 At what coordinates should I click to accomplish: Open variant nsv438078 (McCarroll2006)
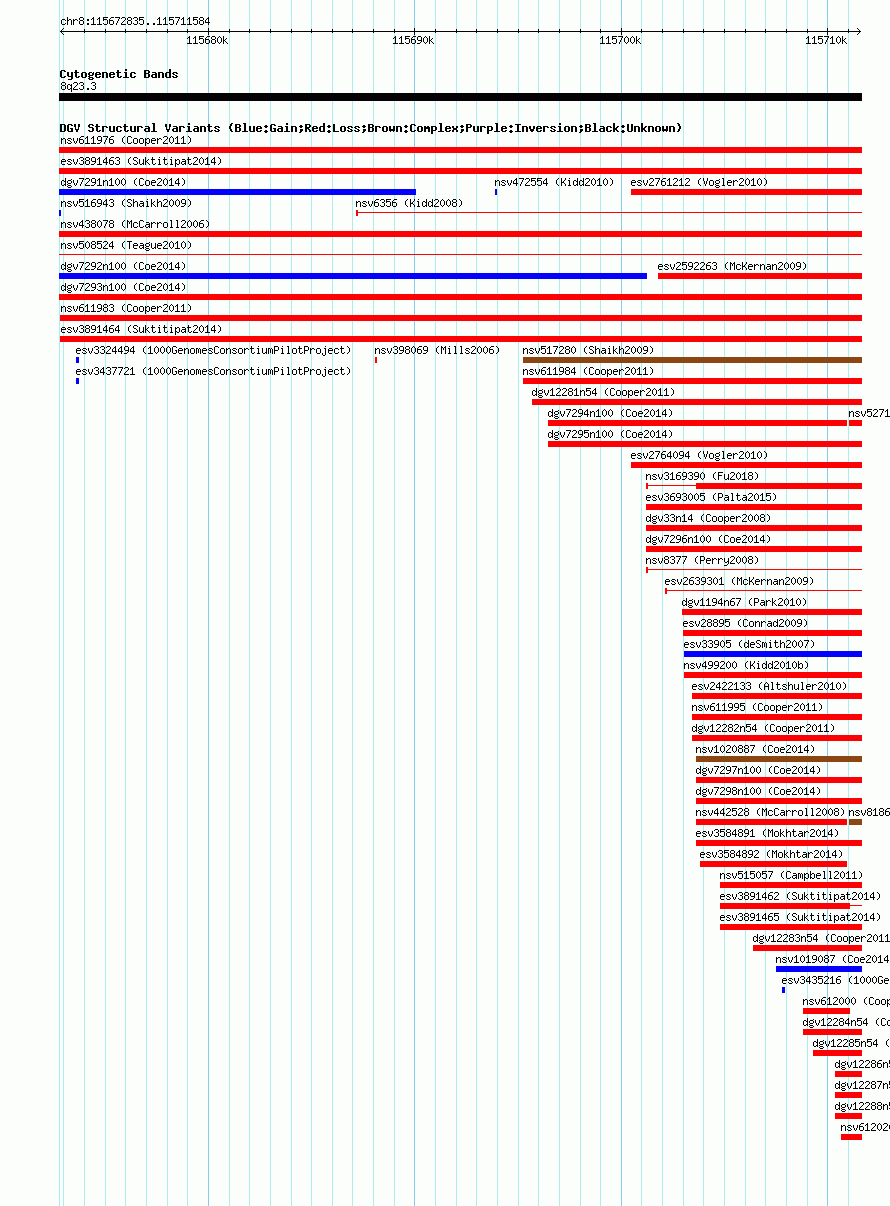(x=135, y=224)
